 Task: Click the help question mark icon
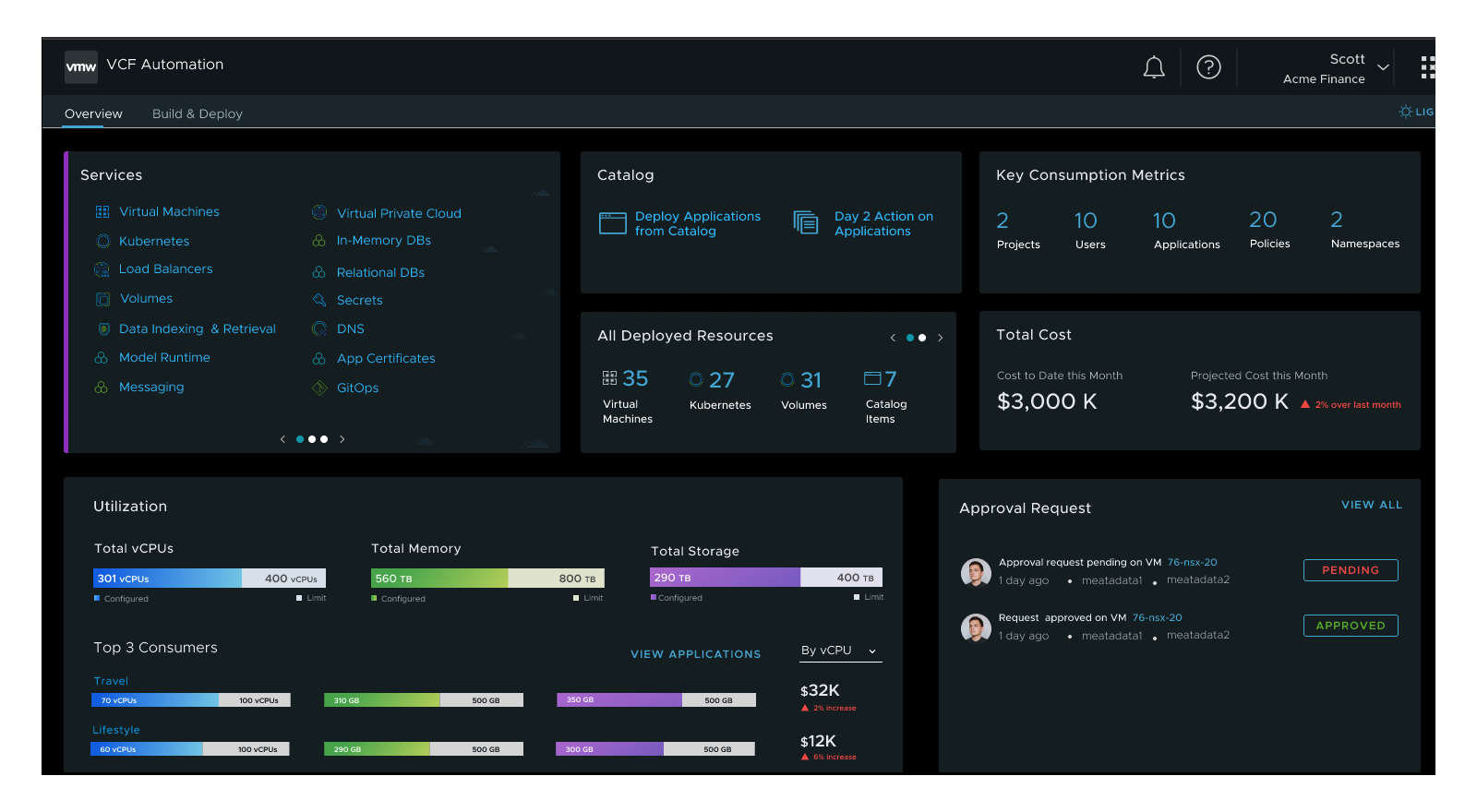(x=1208, y=67)
